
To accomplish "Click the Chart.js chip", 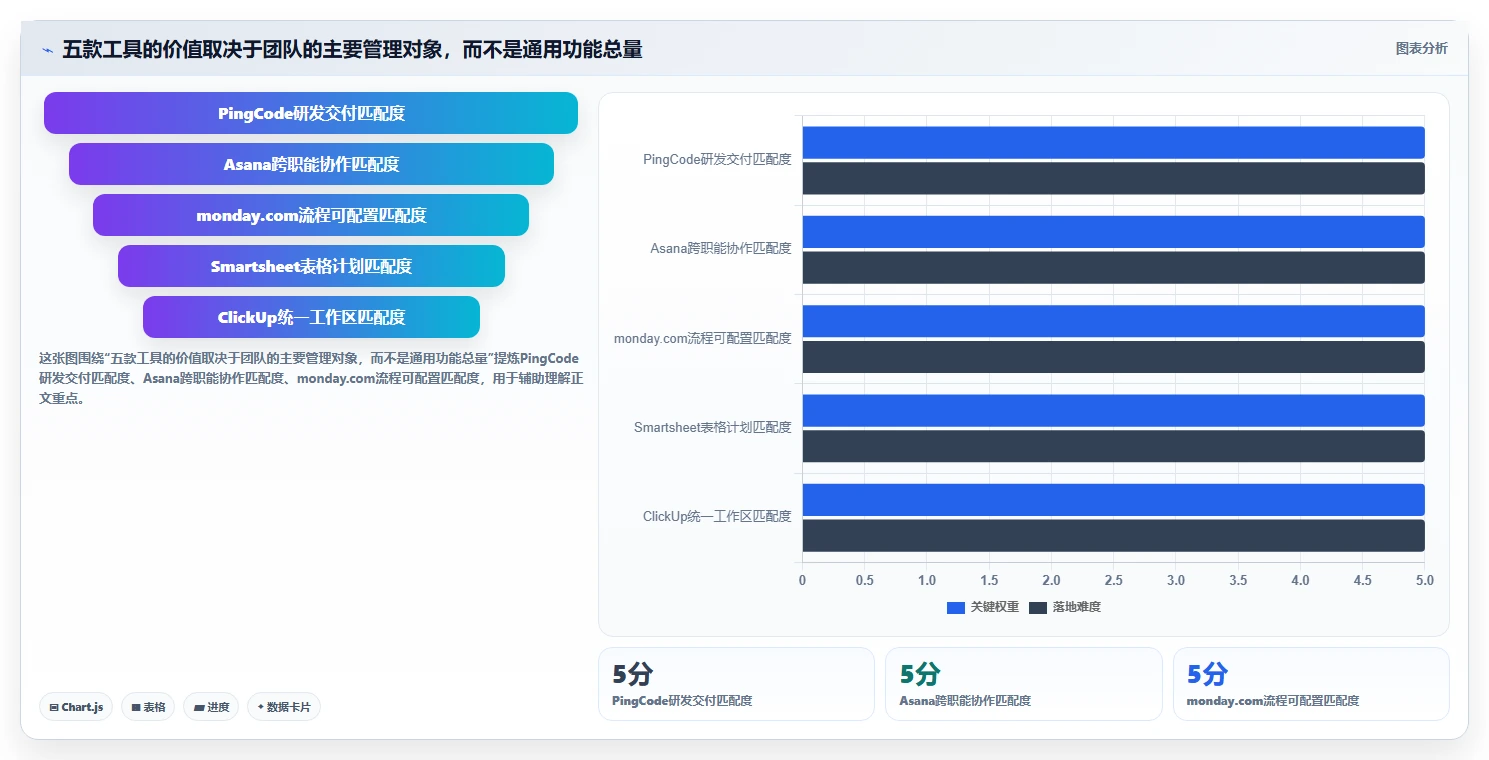I will (x=77, y=707).
